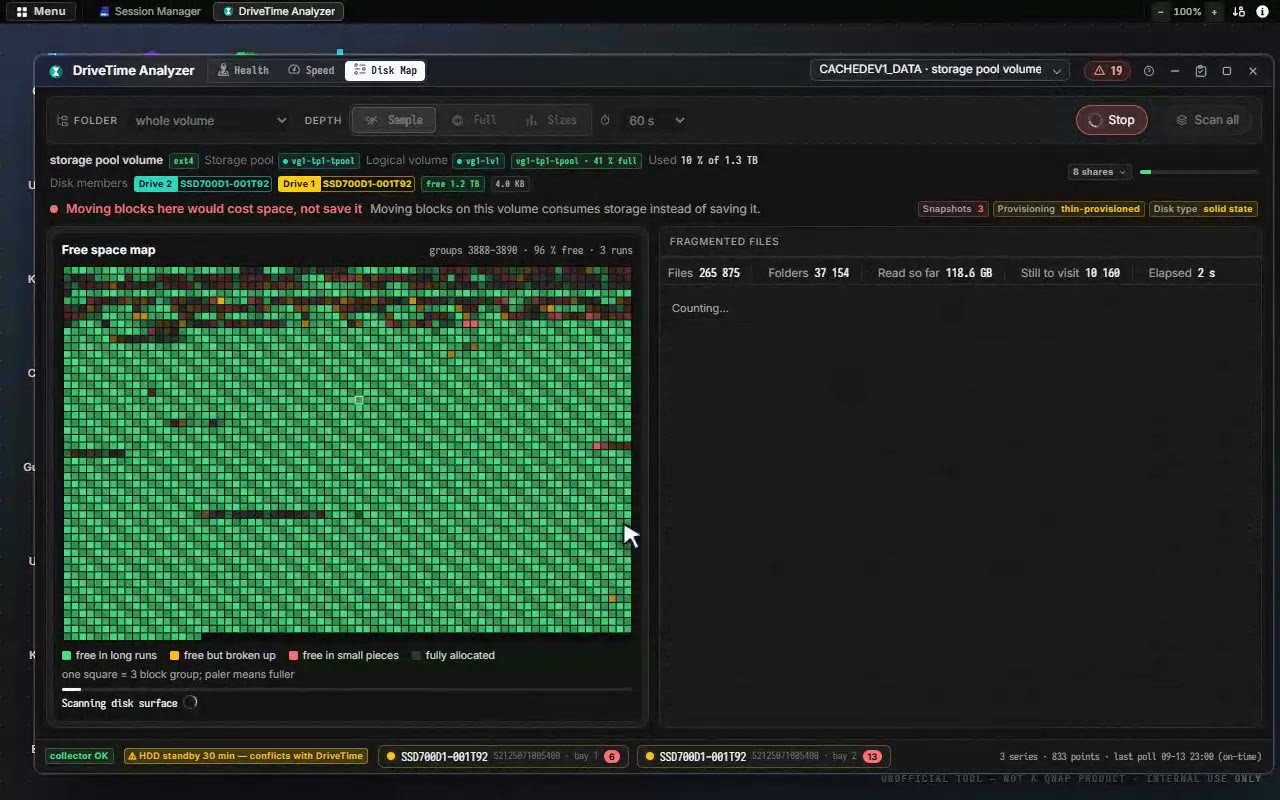Click the highlighted square in the free space map
The width and height of the screenshot is (1280, 800).
tap(359, 400)
